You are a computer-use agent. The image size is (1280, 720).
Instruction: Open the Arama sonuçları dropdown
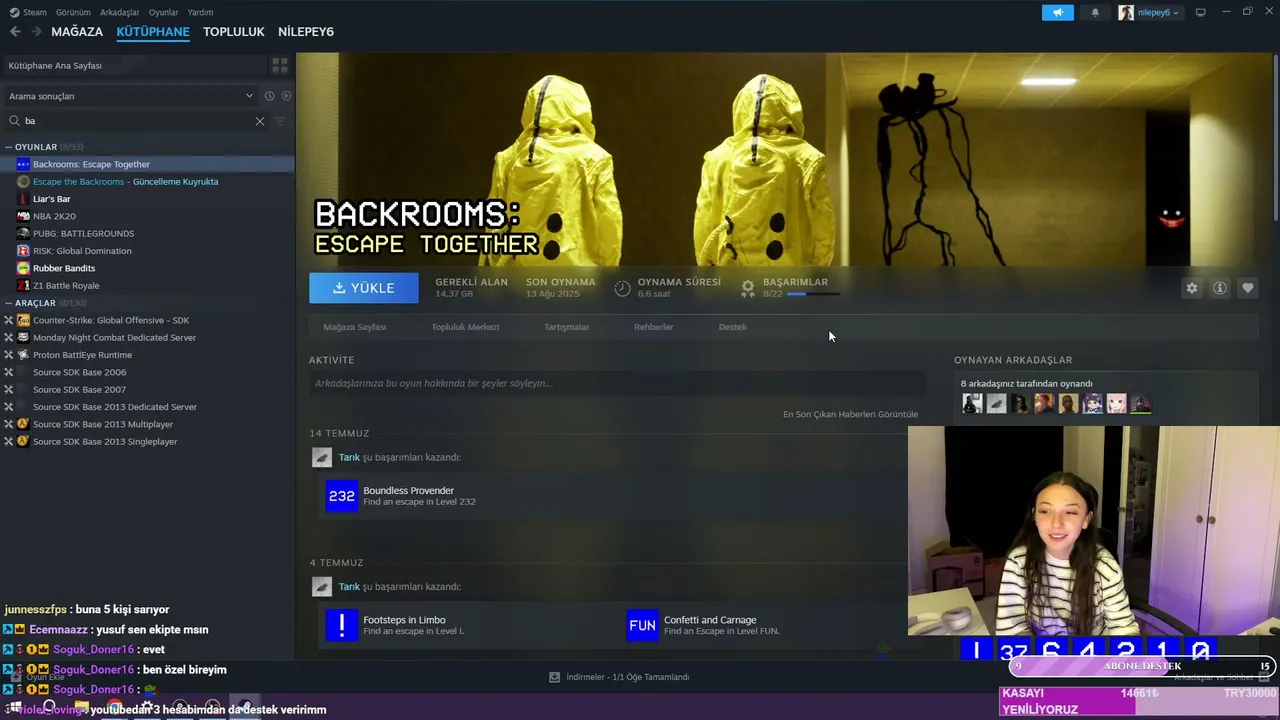[131, 96]
